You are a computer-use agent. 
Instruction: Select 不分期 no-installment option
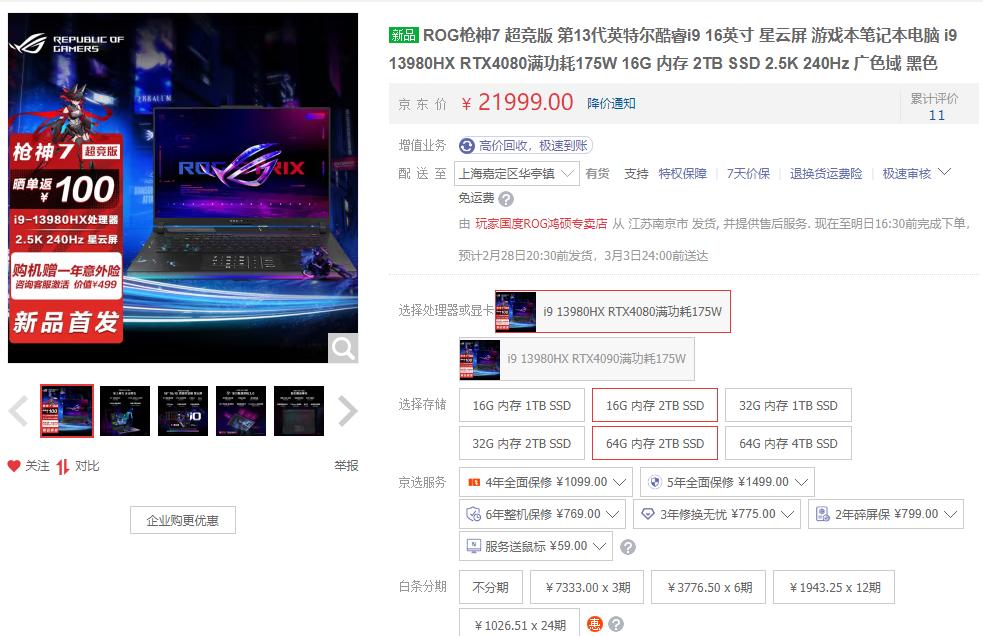[x=490, y=587]
